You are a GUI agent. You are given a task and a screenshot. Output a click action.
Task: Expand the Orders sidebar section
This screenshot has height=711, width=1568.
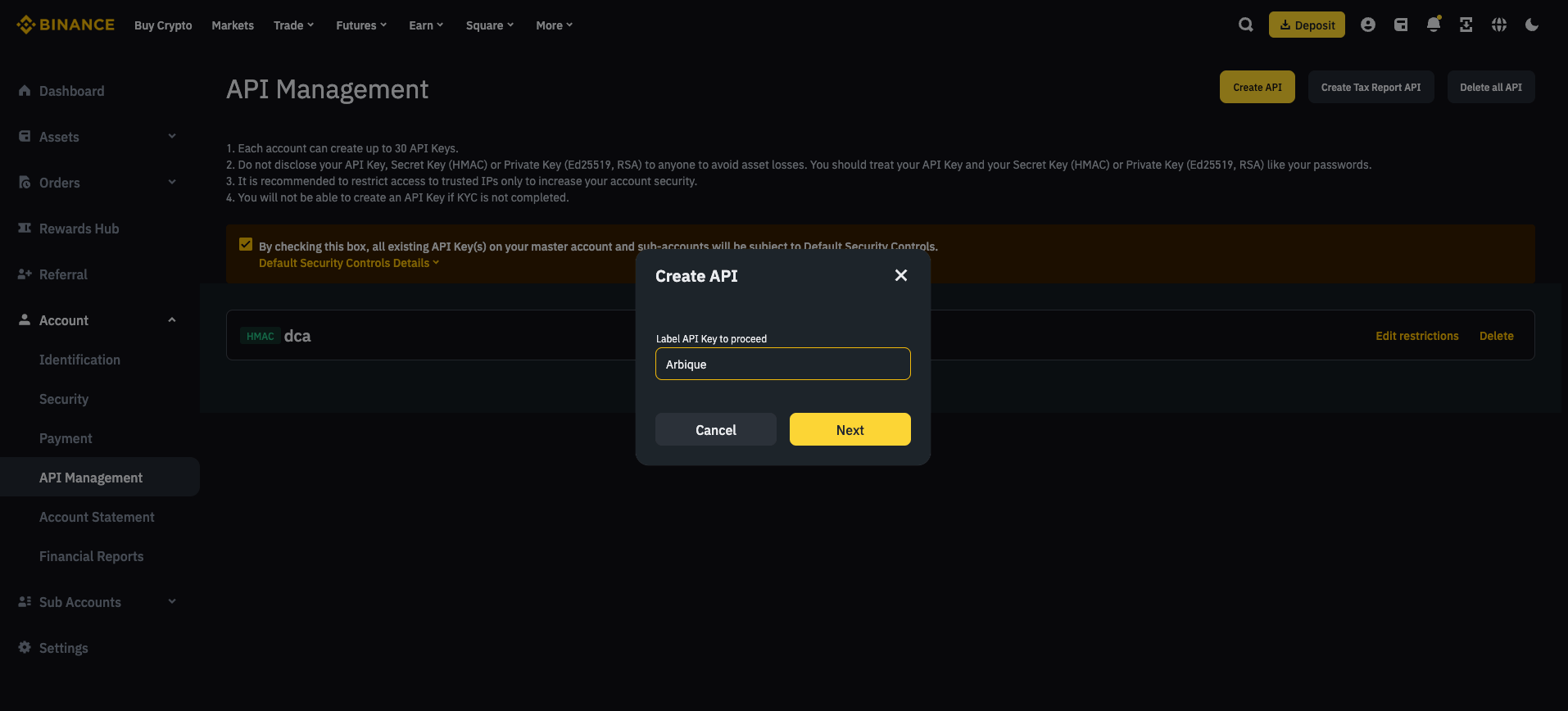click(172, 182)
